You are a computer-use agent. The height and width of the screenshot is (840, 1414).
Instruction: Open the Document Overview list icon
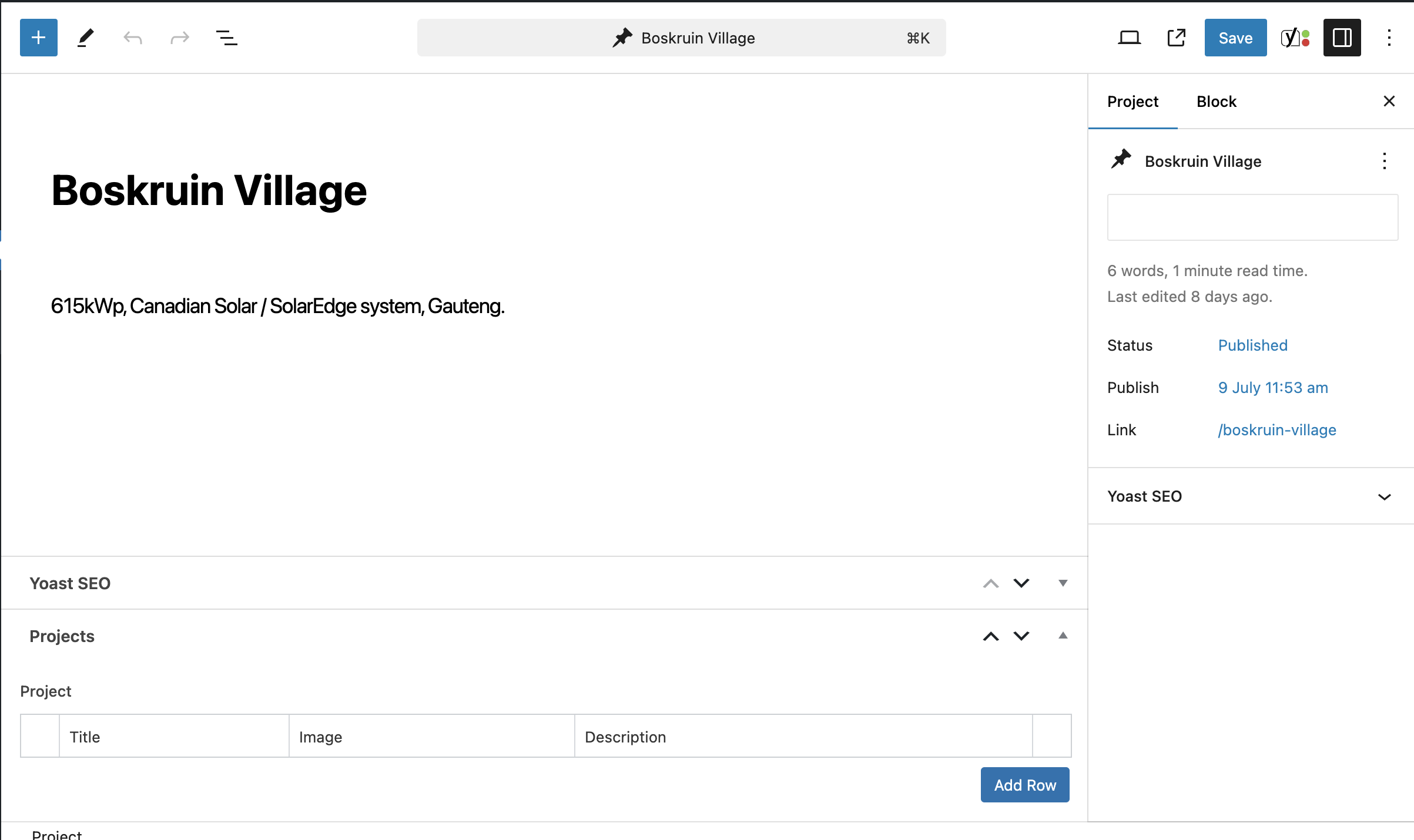click(x=226, y=38)
